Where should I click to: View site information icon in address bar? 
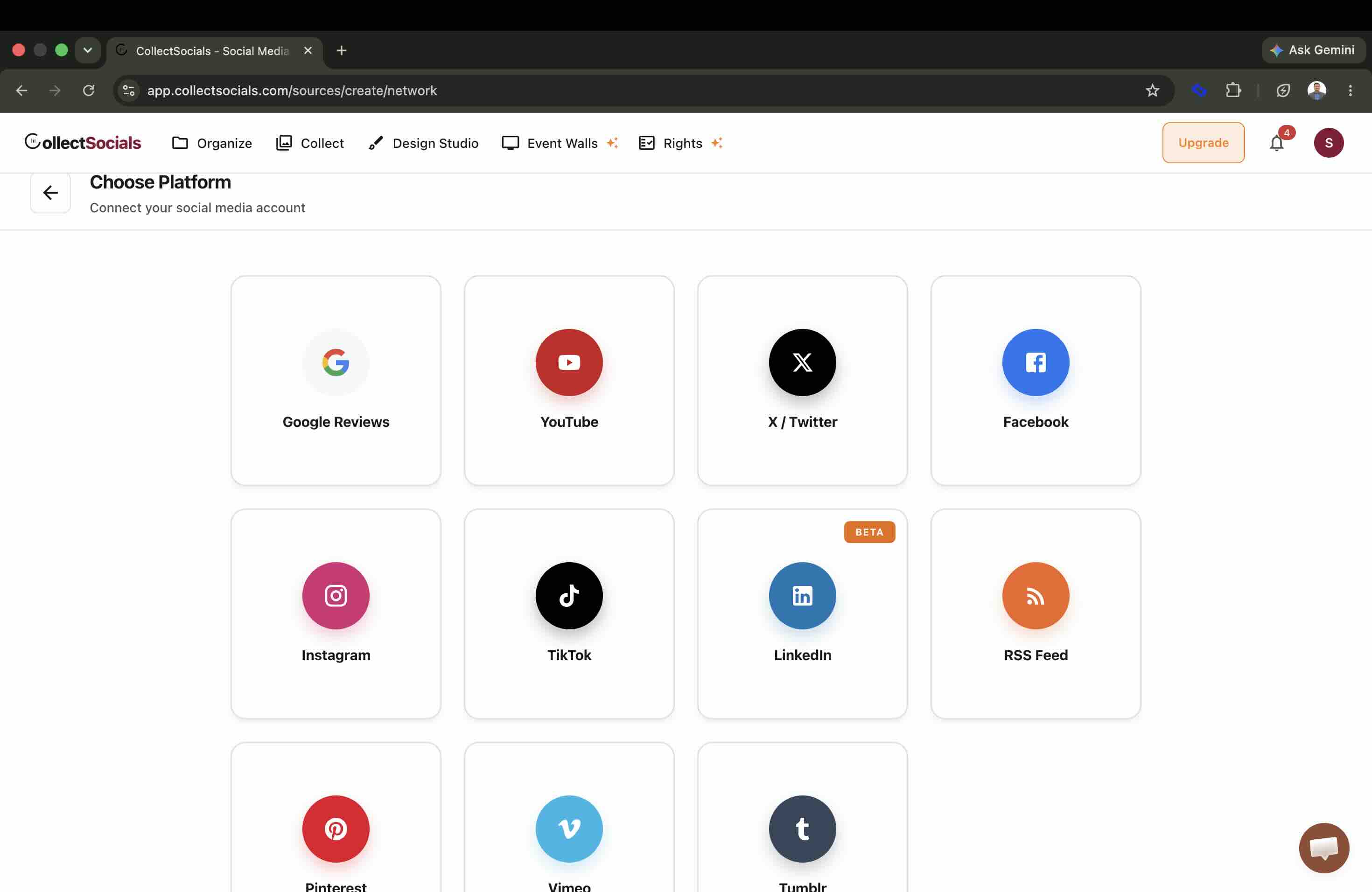(129, 91)
